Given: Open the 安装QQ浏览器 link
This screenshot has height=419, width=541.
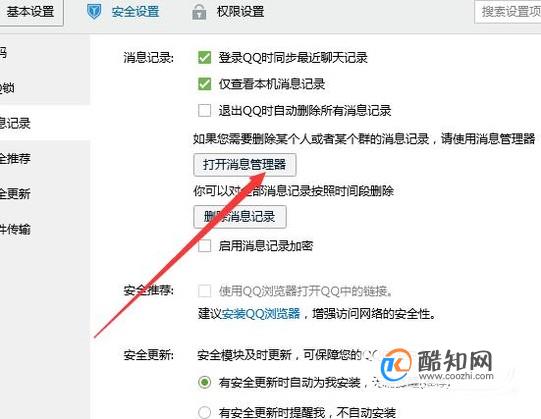Looking at the screenshot, I should click(x=260, y=314).
